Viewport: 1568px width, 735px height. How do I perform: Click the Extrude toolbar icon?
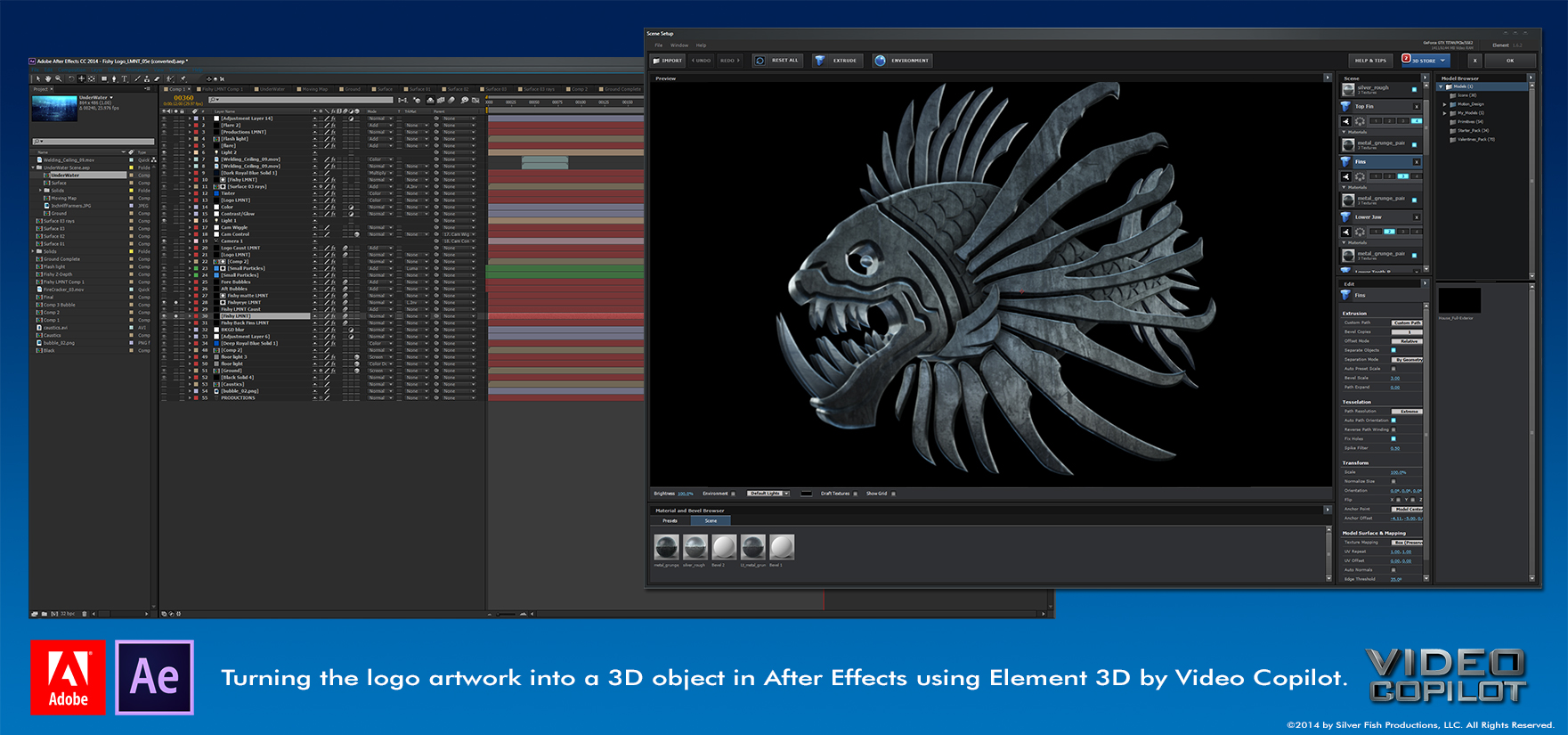[820, 61]
